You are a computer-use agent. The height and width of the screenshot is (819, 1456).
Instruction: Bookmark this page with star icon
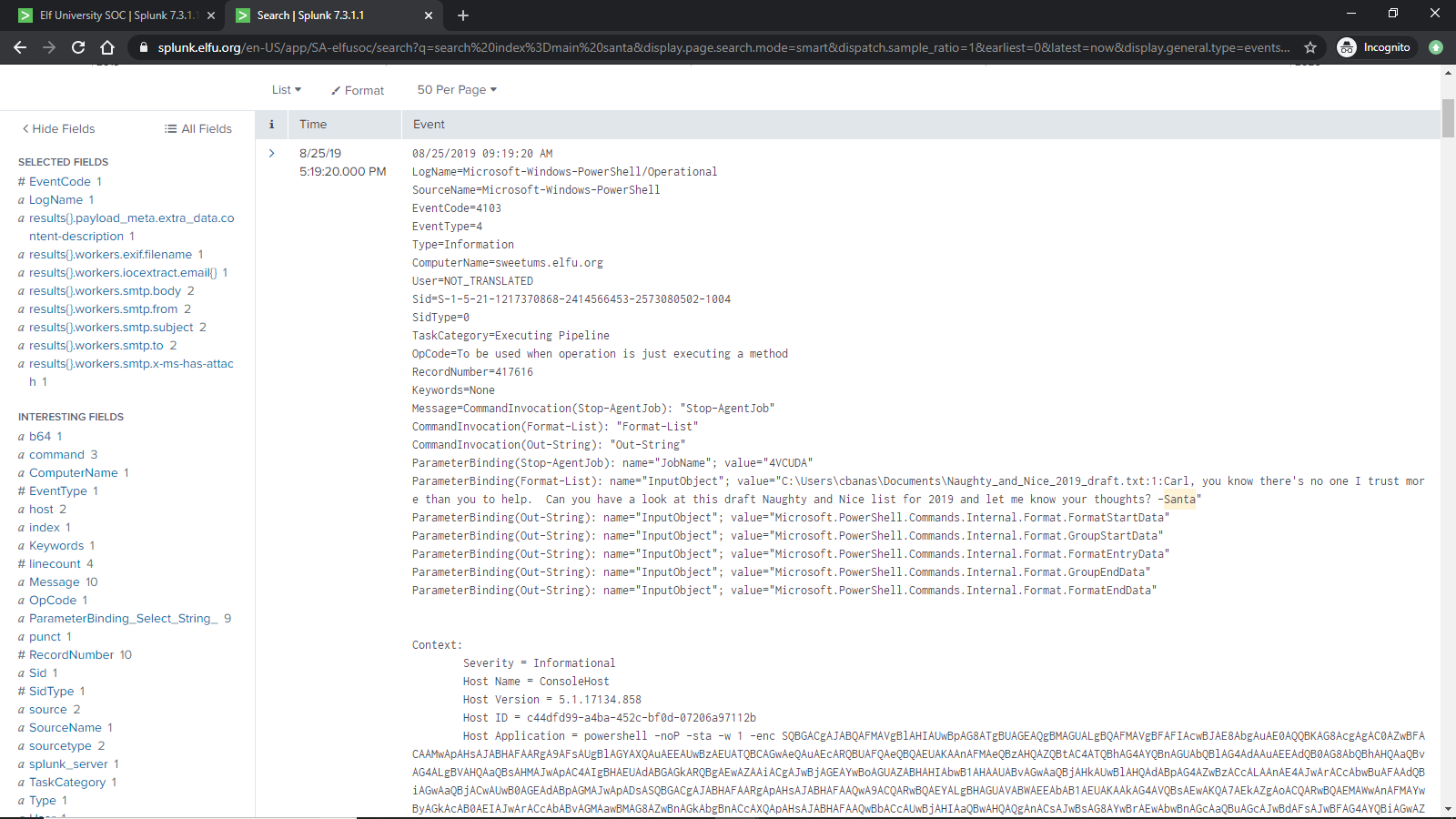(x=1310, y=47)
